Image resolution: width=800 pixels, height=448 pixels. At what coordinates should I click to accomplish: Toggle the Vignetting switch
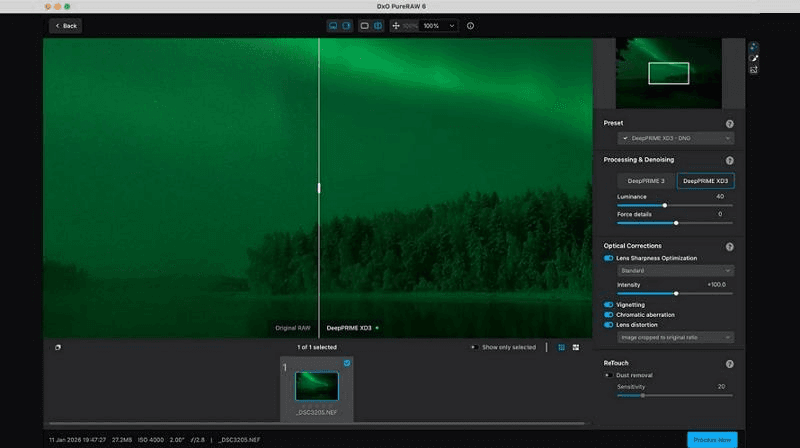(608, 305)
